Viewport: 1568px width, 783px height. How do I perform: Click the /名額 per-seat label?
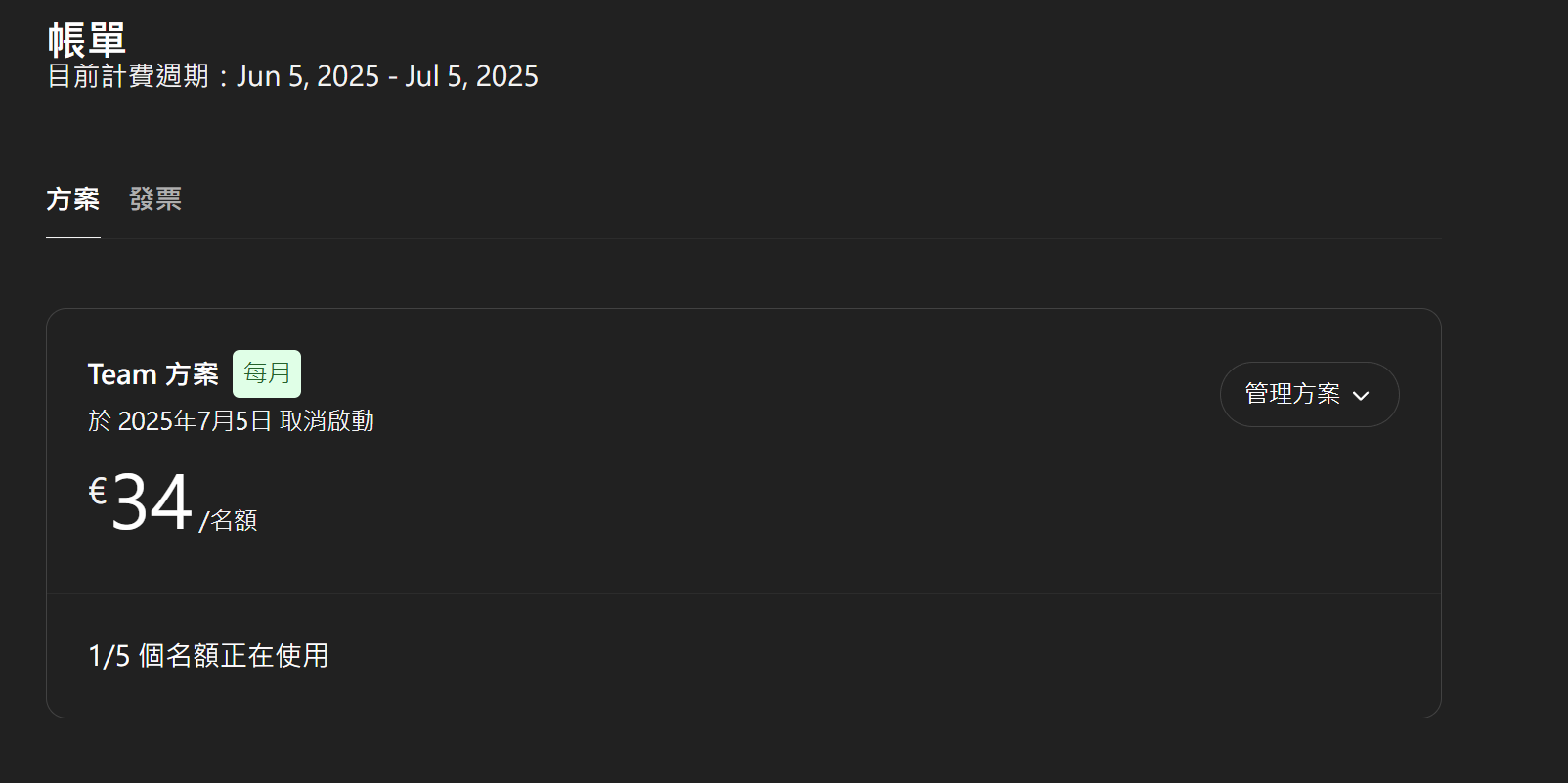(x=229, y=520)
